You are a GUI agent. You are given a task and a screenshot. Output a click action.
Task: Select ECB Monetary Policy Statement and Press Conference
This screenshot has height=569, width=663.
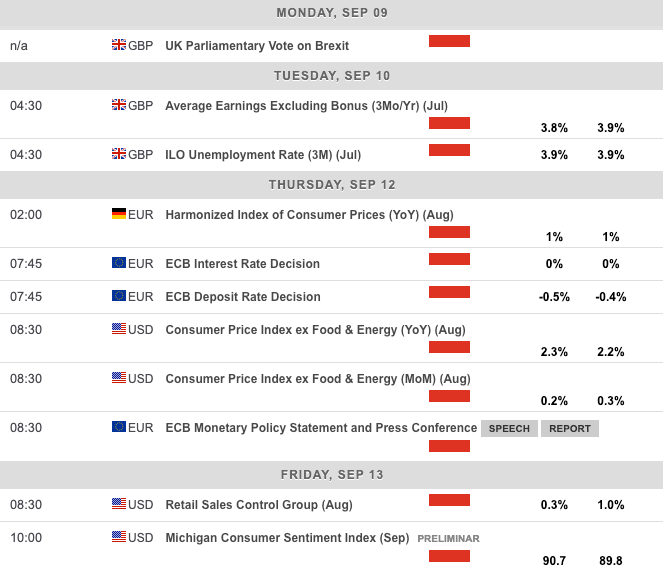[x=320, y=428]
